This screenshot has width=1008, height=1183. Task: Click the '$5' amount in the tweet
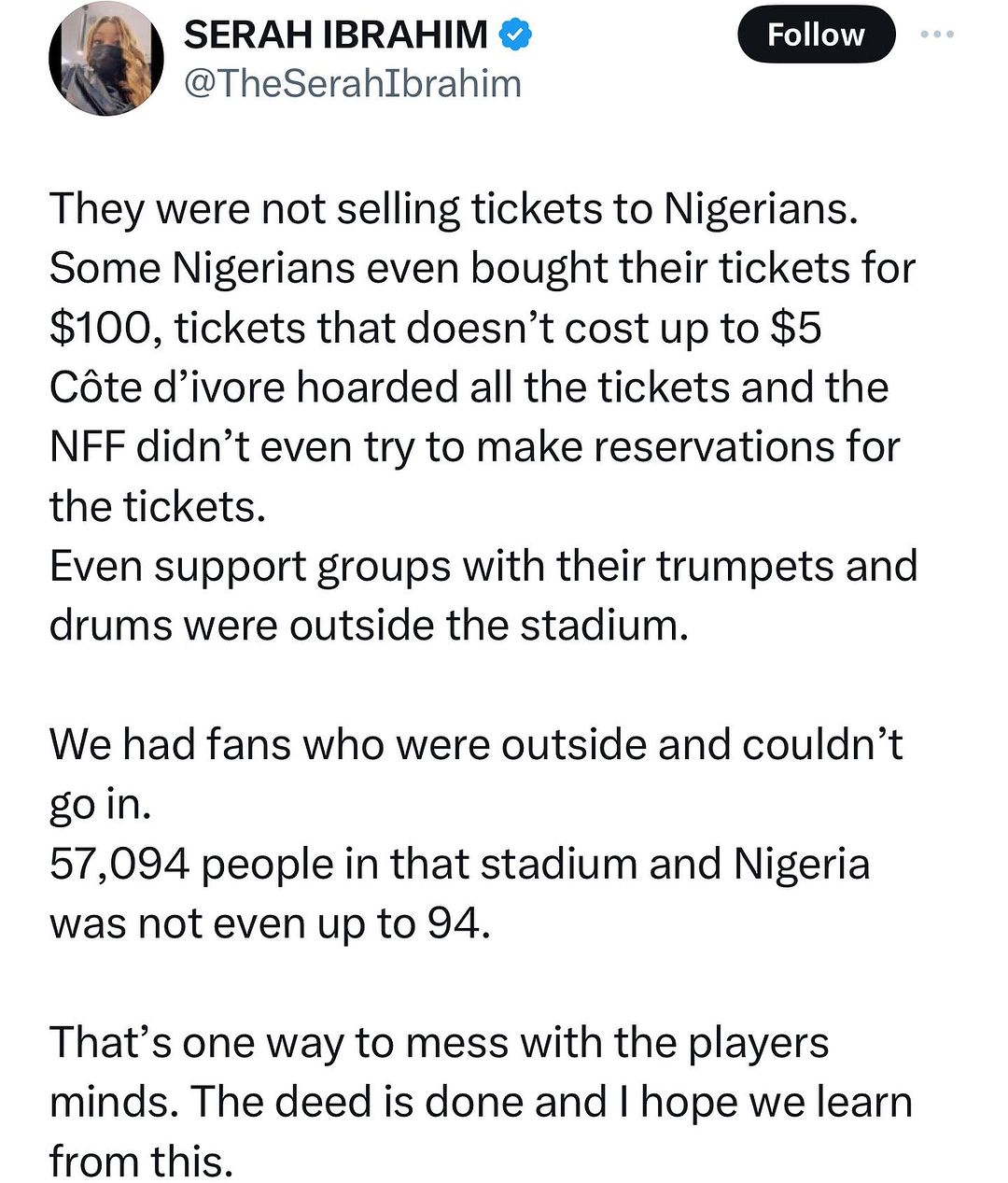coord(796,328)
